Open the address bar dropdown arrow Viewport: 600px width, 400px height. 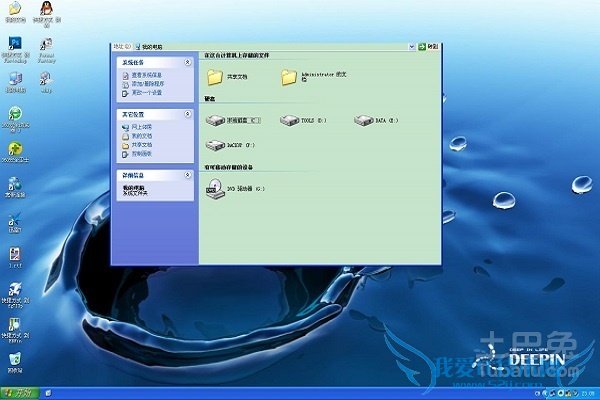(412, 47)
